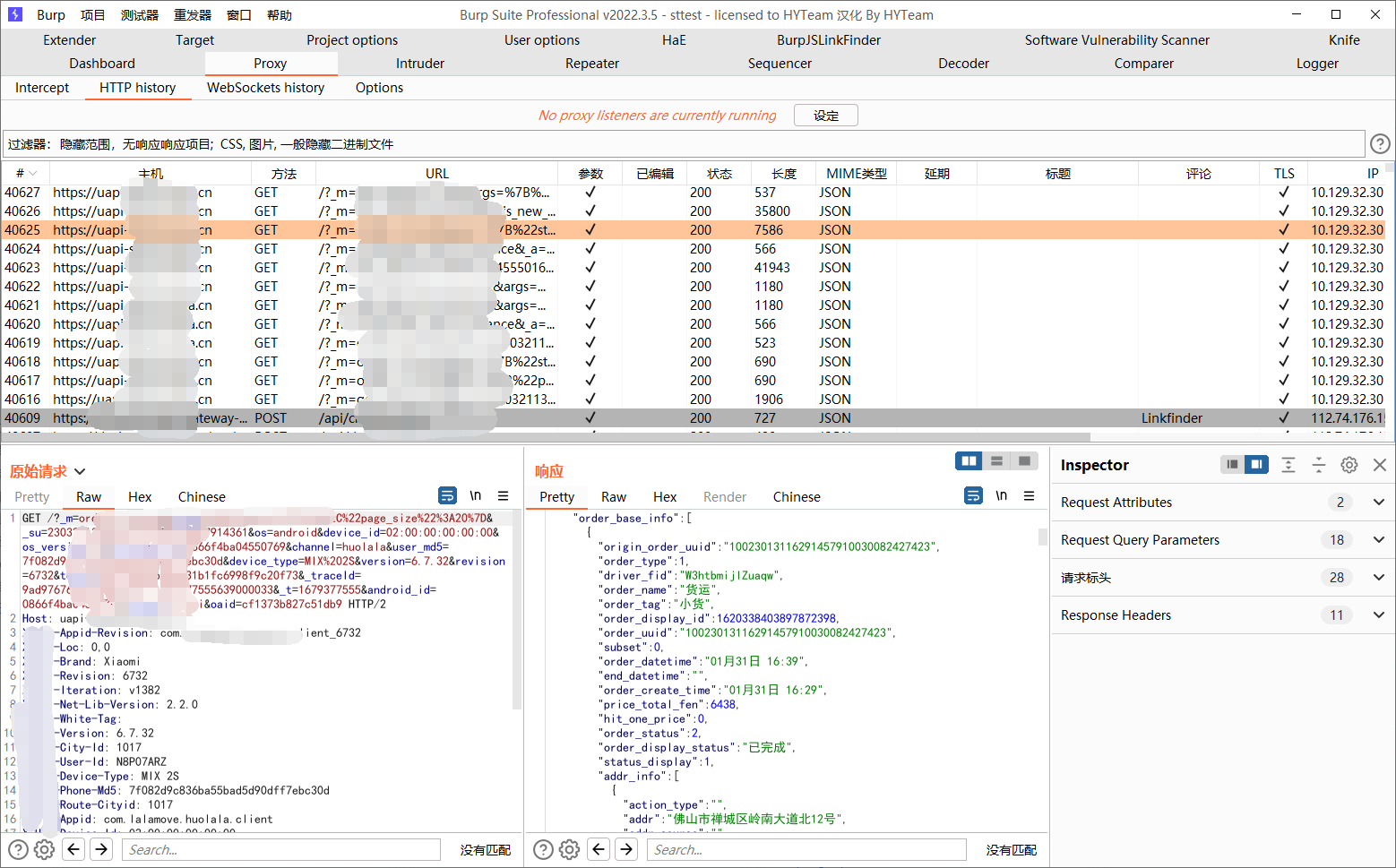Open request editor hamburger menu

pos(504,495)
